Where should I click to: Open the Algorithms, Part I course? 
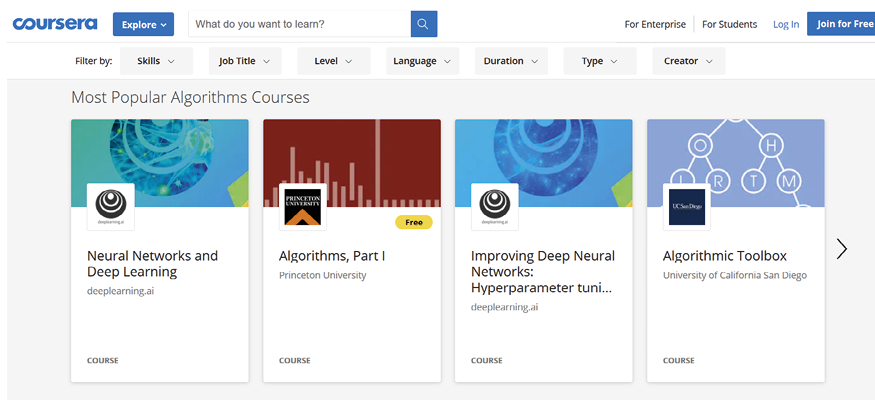point(332,256)
